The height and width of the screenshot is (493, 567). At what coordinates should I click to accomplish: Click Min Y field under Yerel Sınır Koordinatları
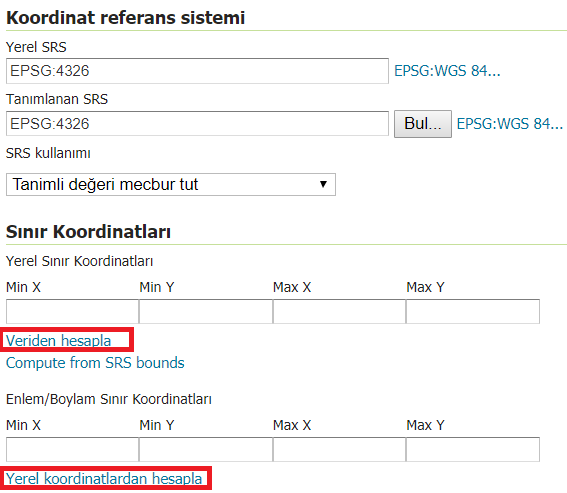206,311
